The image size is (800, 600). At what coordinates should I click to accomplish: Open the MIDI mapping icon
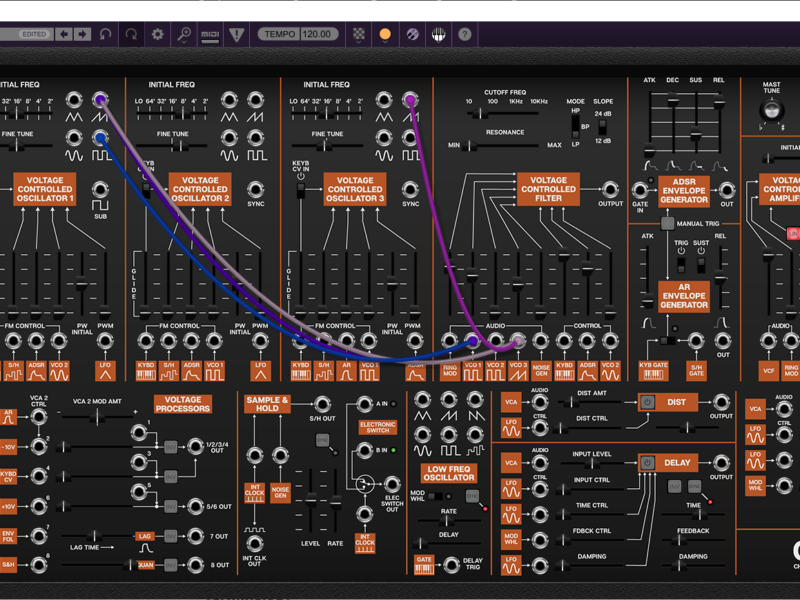(210, 34)
